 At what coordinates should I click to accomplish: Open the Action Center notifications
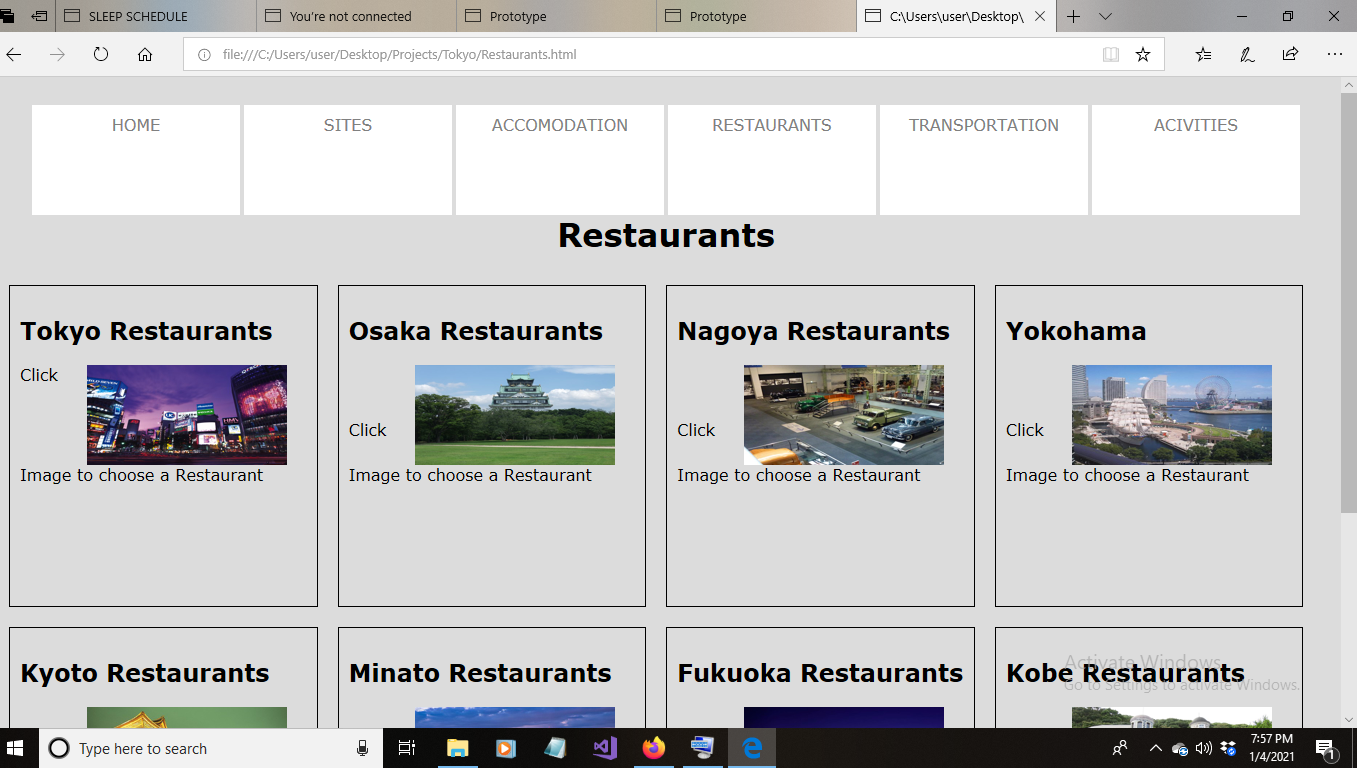coord(1326,748)
